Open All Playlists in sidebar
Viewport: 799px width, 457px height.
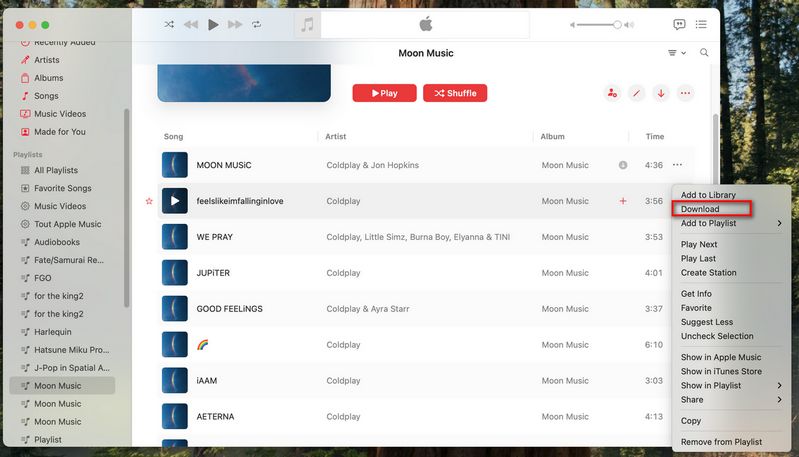tap(56, 170)
